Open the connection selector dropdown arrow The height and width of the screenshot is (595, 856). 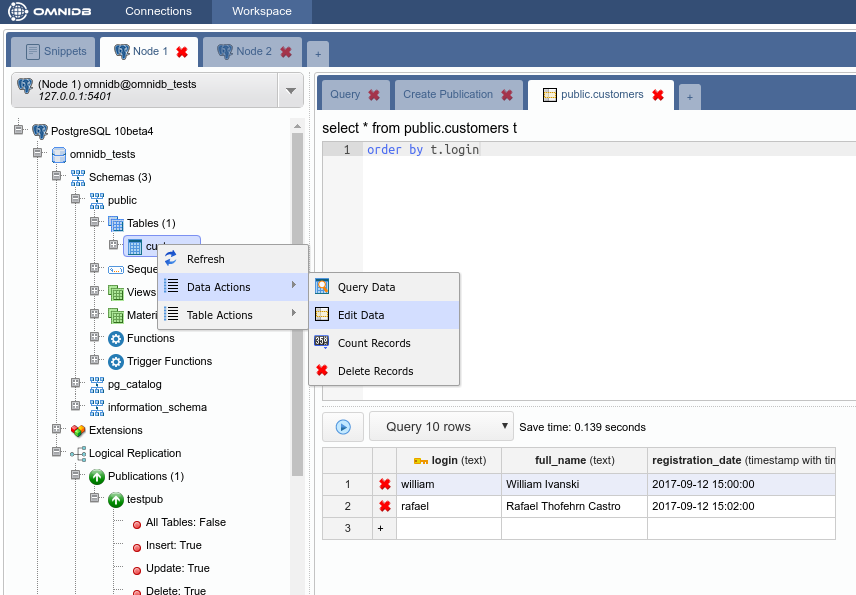coord(290,91)
